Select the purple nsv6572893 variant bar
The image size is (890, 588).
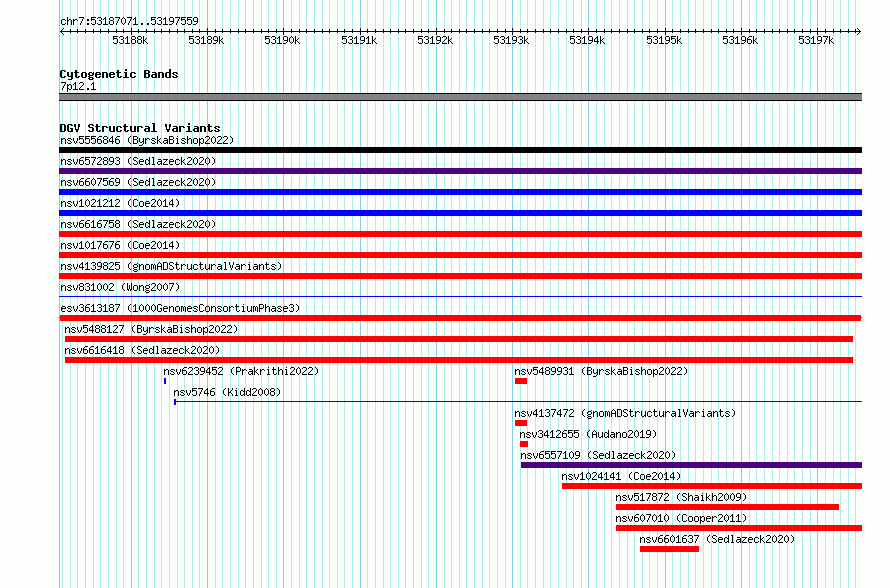pos(460,171)
